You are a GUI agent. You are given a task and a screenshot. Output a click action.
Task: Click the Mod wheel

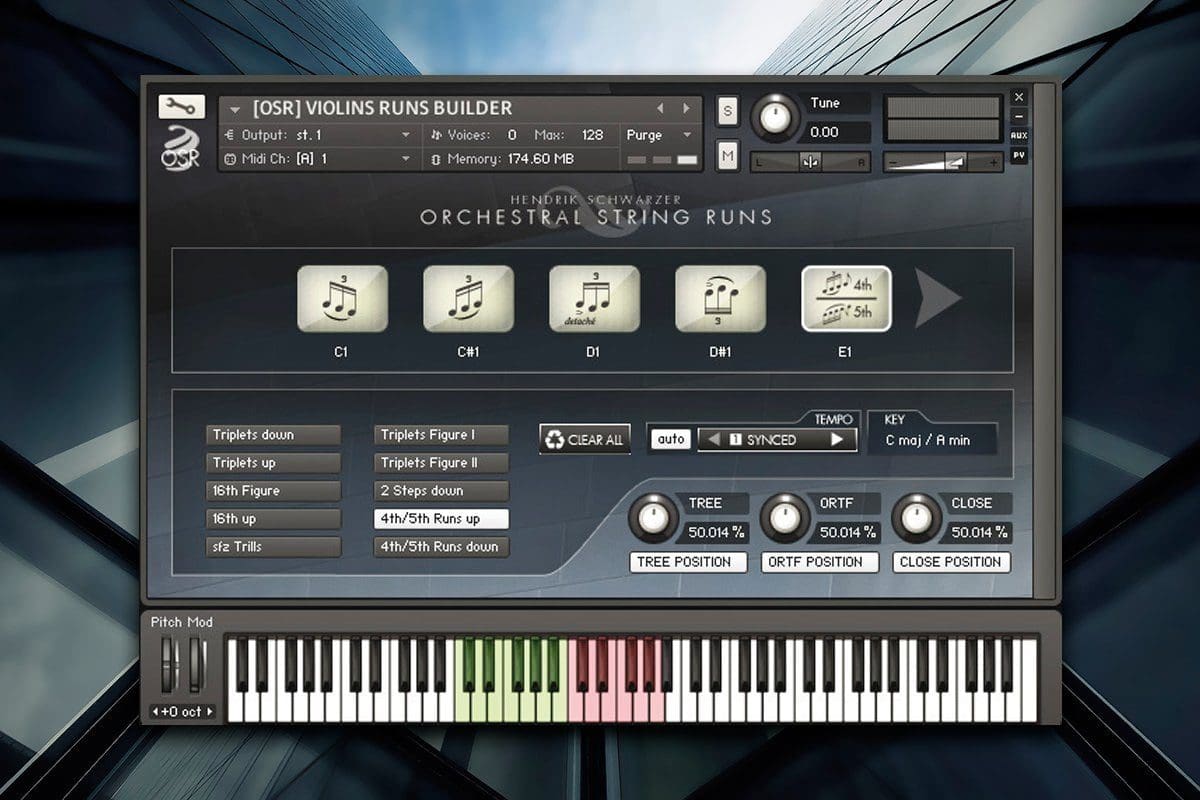click(197, 667)
